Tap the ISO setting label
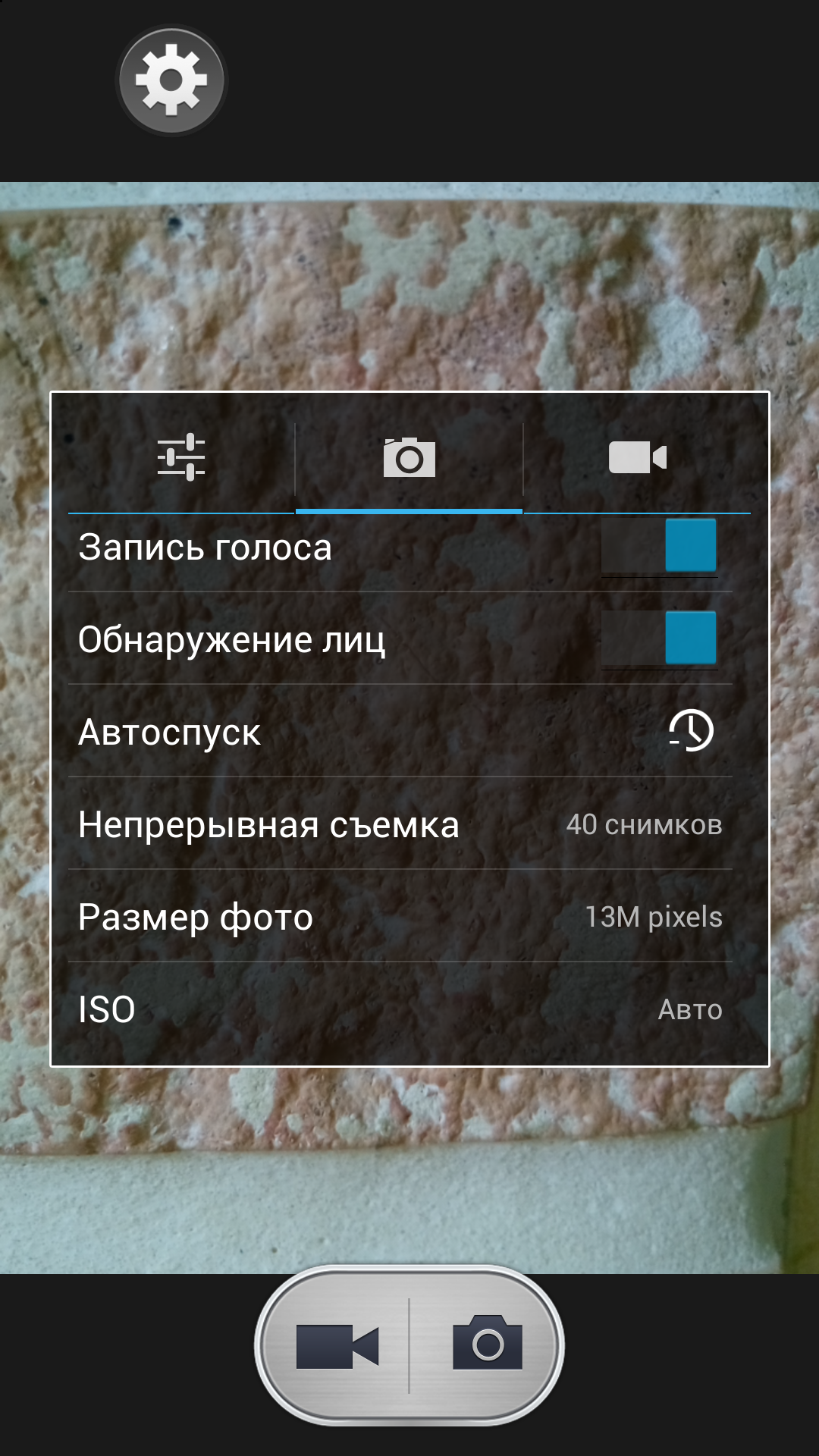The width and height of the screenshot is (819, 1456). click(x=107, y=1009)
